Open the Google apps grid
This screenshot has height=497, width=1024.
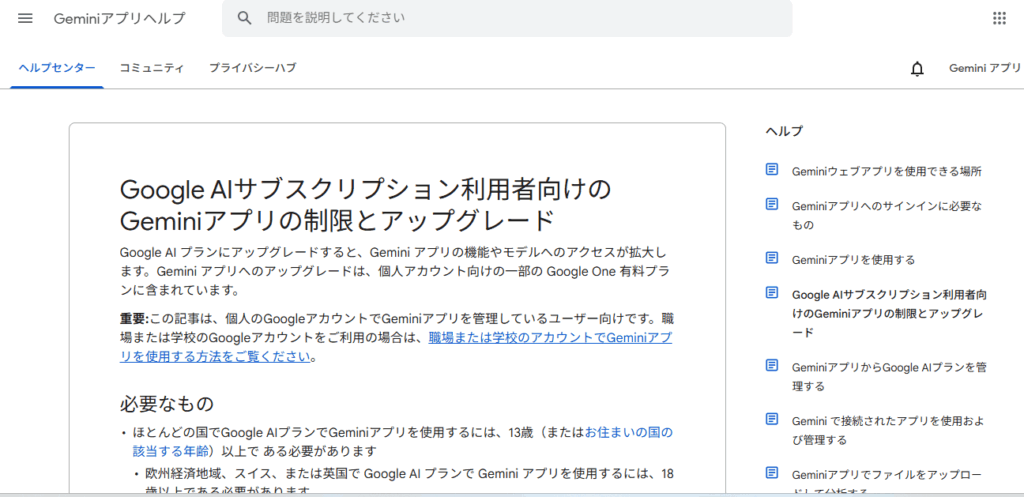click(x=998, y=18)
